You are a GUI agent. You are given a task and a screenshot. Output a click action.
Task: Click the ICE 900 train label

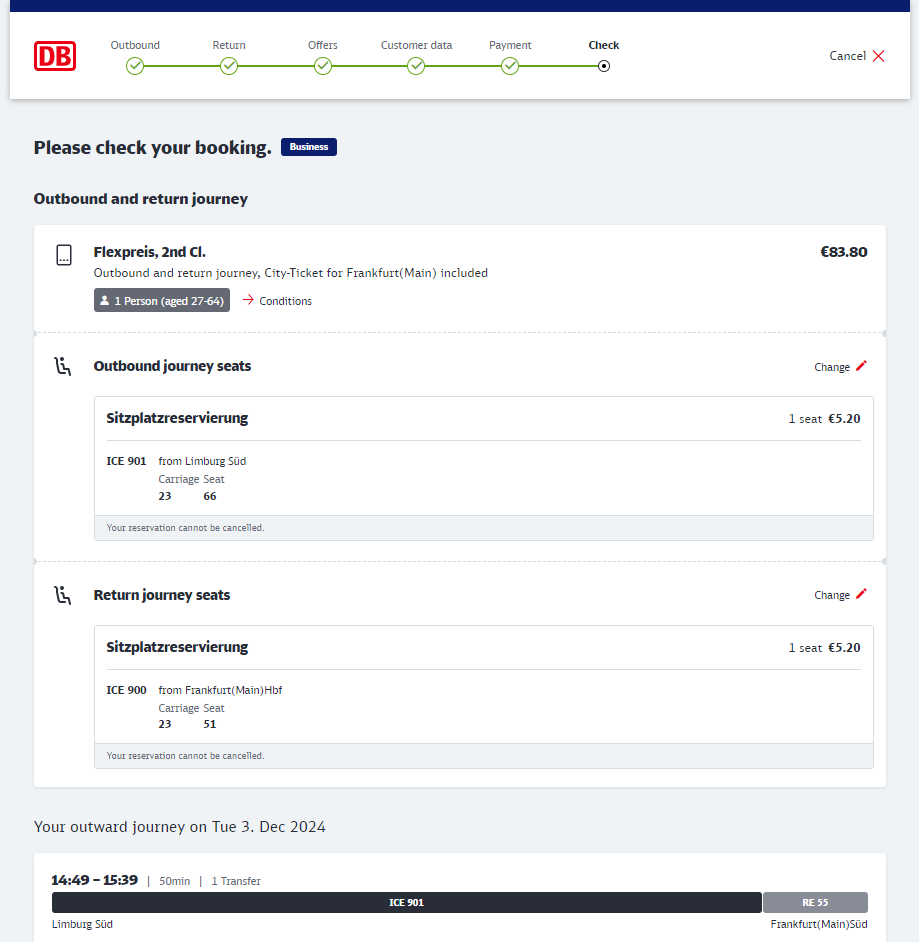click(x=126, y=690)
